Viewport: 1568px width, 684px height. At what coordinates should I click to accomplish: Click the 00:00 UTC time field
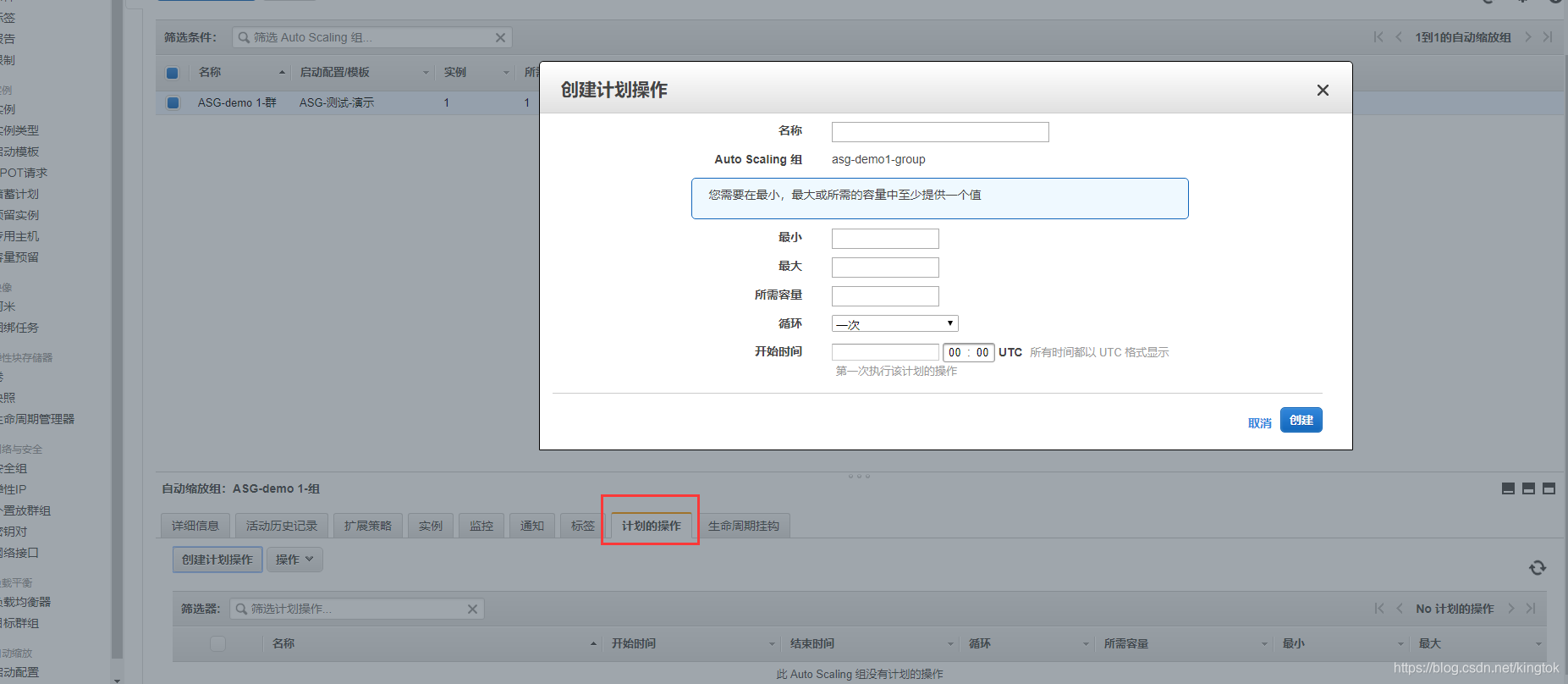pyautogui.click(x=969, y=352)
